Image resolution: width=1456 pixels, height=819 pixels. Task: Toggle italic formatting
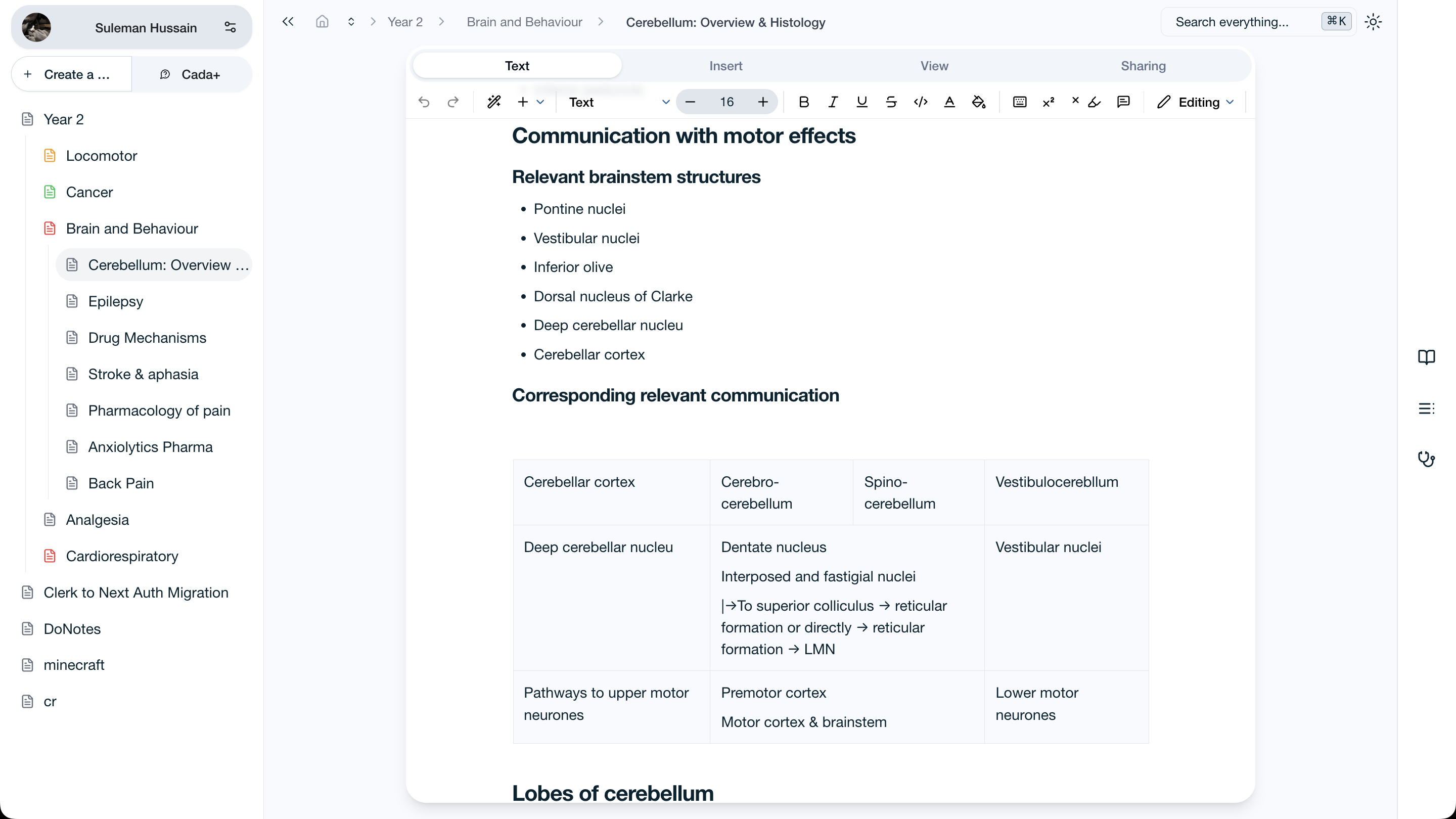coord(833,102)
